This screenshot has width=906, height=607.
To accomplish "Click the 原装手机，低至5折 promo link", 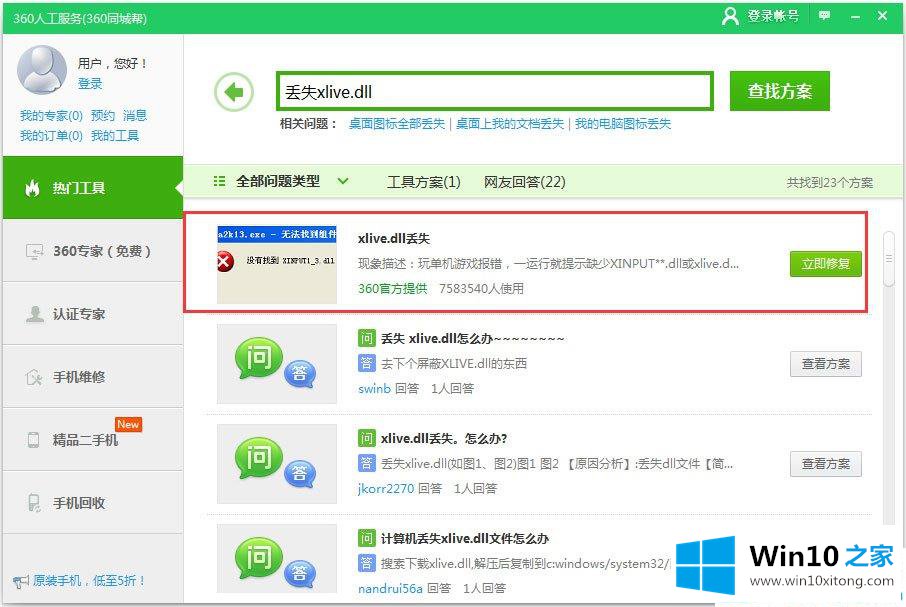I will point(89,580).
